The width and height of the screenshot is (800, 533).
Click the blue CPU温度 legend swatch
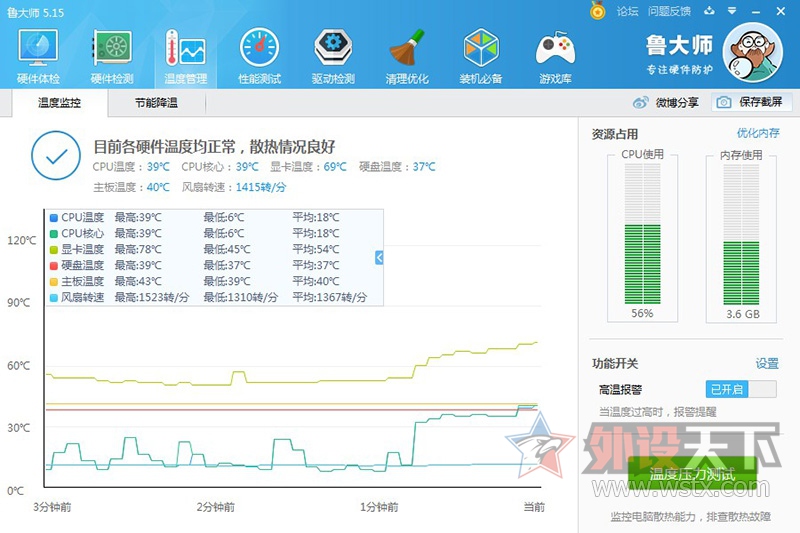54,218
